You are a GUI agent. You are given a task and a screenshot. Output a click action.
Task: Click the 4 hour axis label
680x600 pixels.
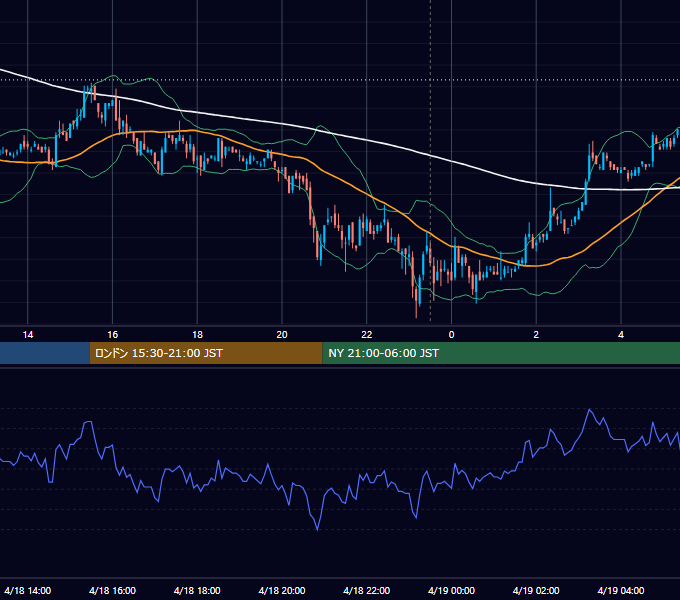pyautogui.click(x=621, y=335)
